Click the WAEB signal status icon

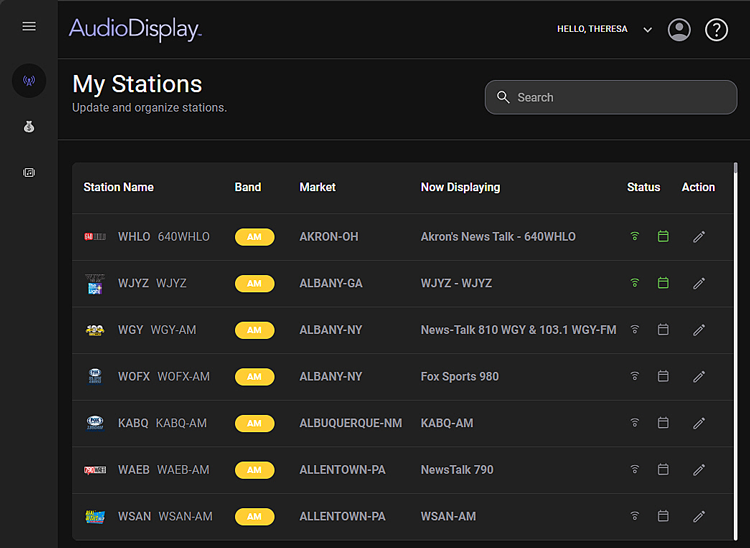click(635, 470)
